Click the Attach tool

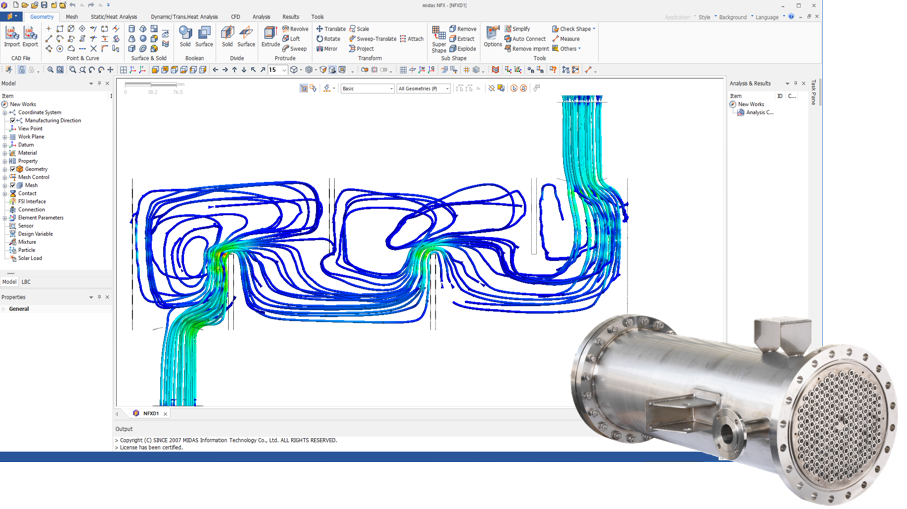(x=412, y=39)
